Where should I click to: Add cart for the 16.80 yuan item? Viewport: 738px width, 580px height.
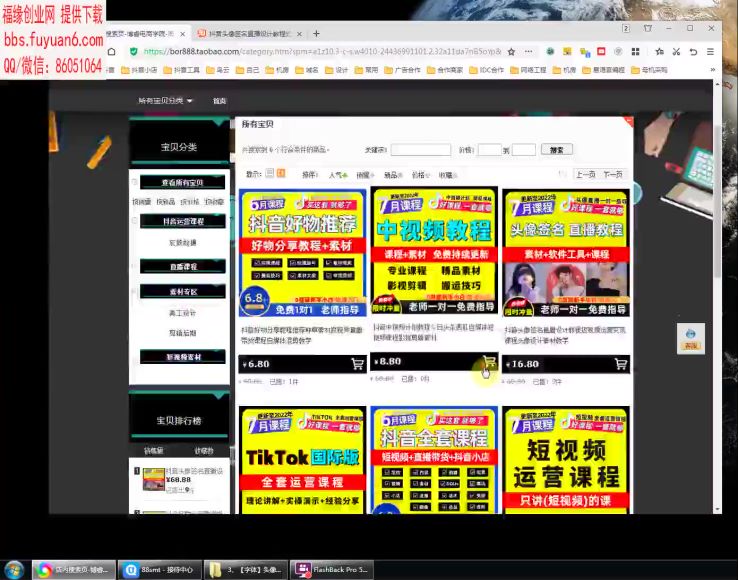click(621, 364)
